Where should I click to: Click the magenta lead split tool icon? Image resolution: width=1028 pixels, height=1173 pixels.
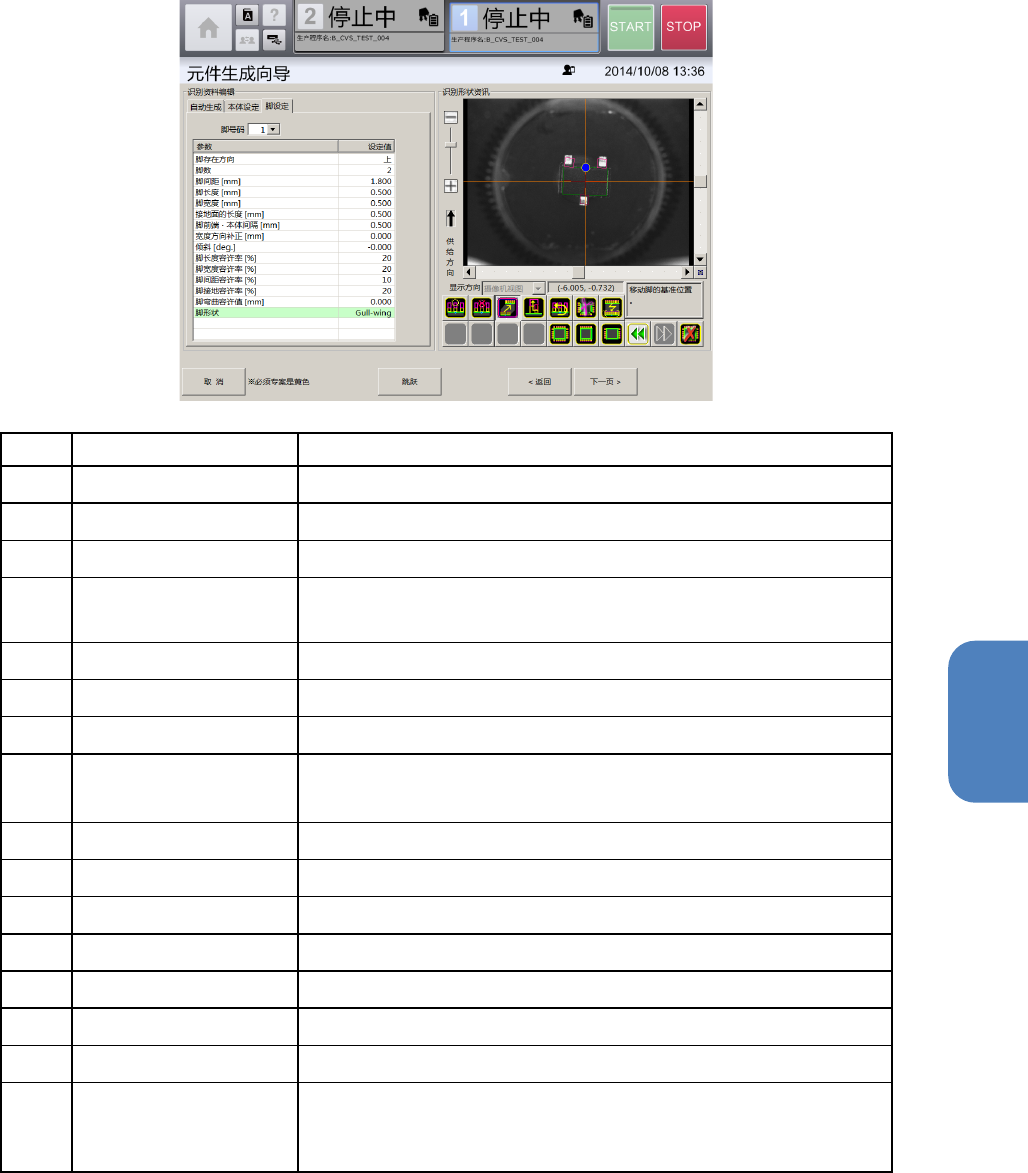coord(586,307)
